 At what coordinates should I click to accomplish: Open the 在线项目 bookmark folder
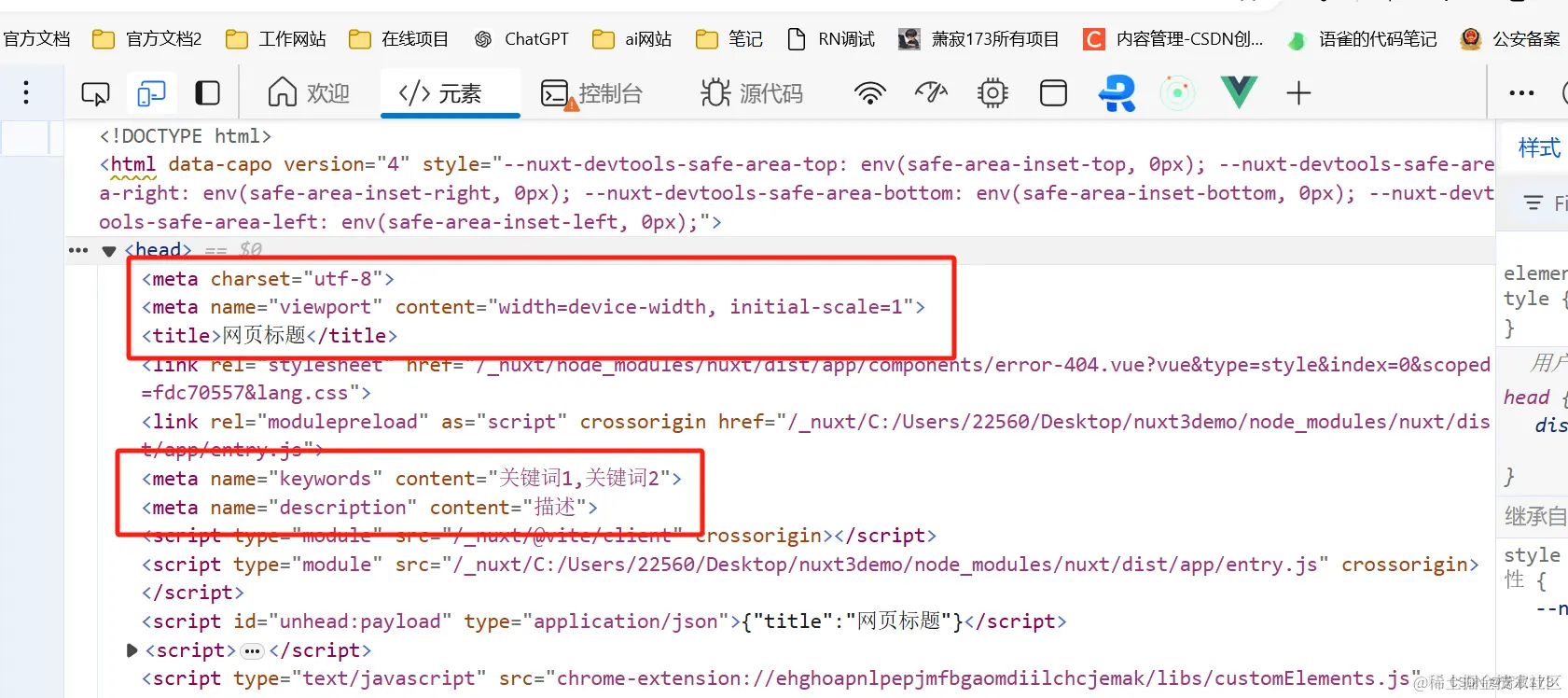398,39
